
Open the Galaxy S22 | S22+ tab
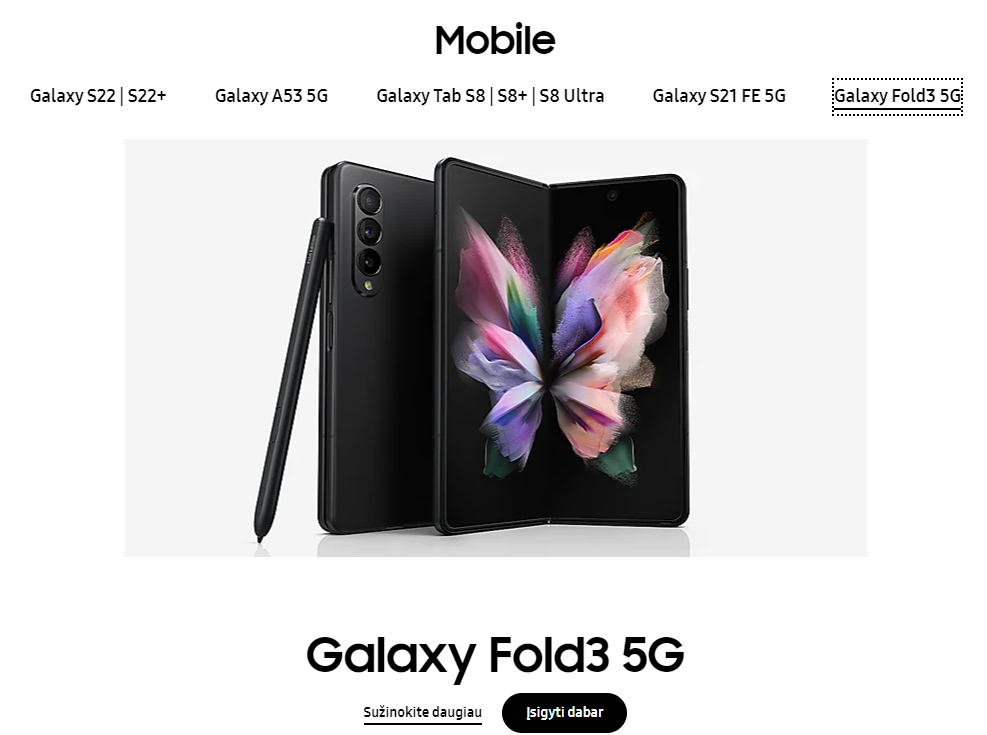(98, 96)
